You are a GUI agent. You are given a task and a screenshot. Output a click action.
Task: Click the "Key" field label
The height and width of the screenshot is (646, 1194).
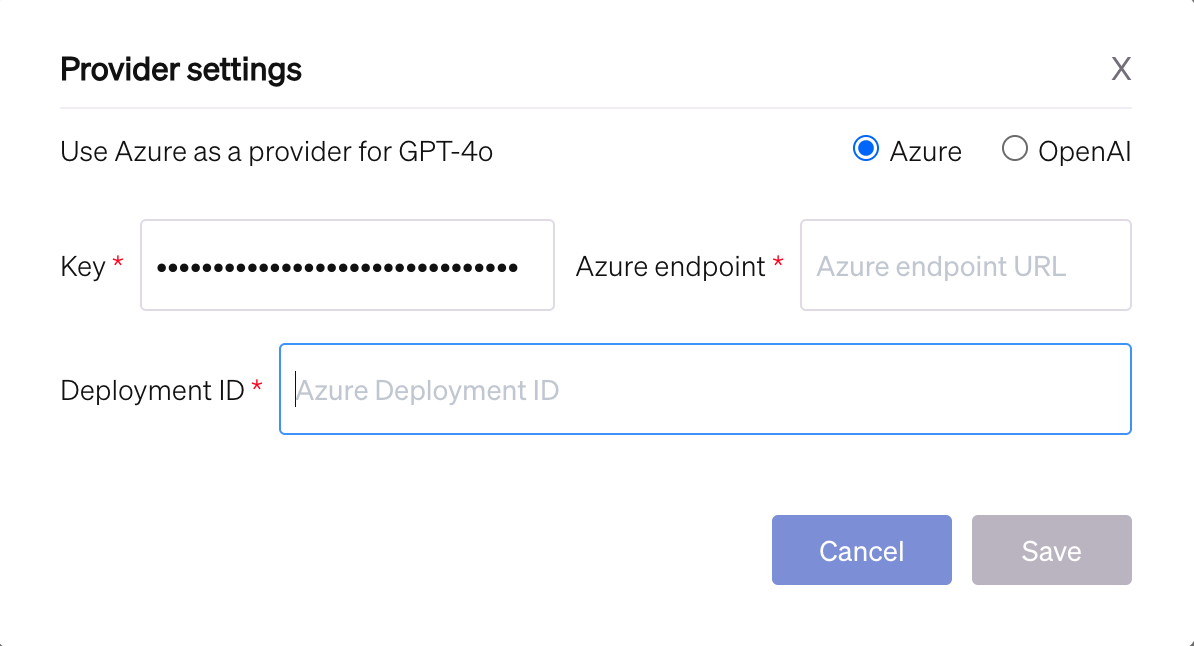pos(83,267)
